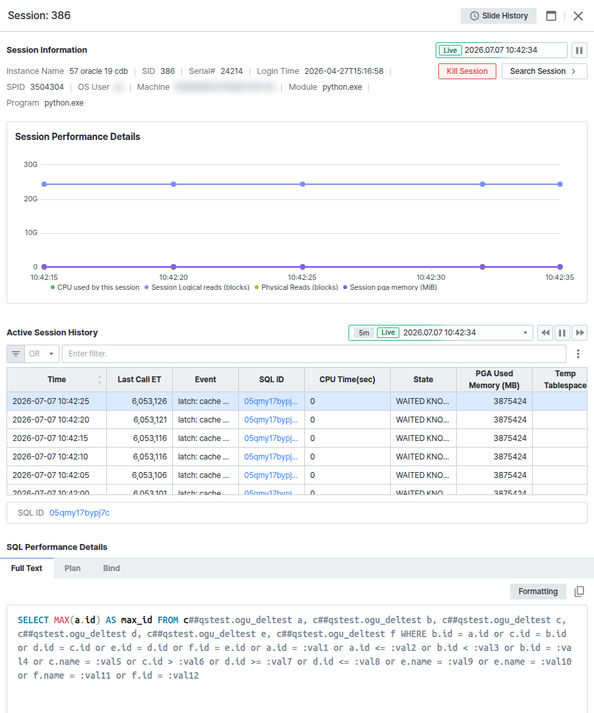The image size is (594, 713).
Task: Switch to the Plan tab
Action: coord(72,568)
